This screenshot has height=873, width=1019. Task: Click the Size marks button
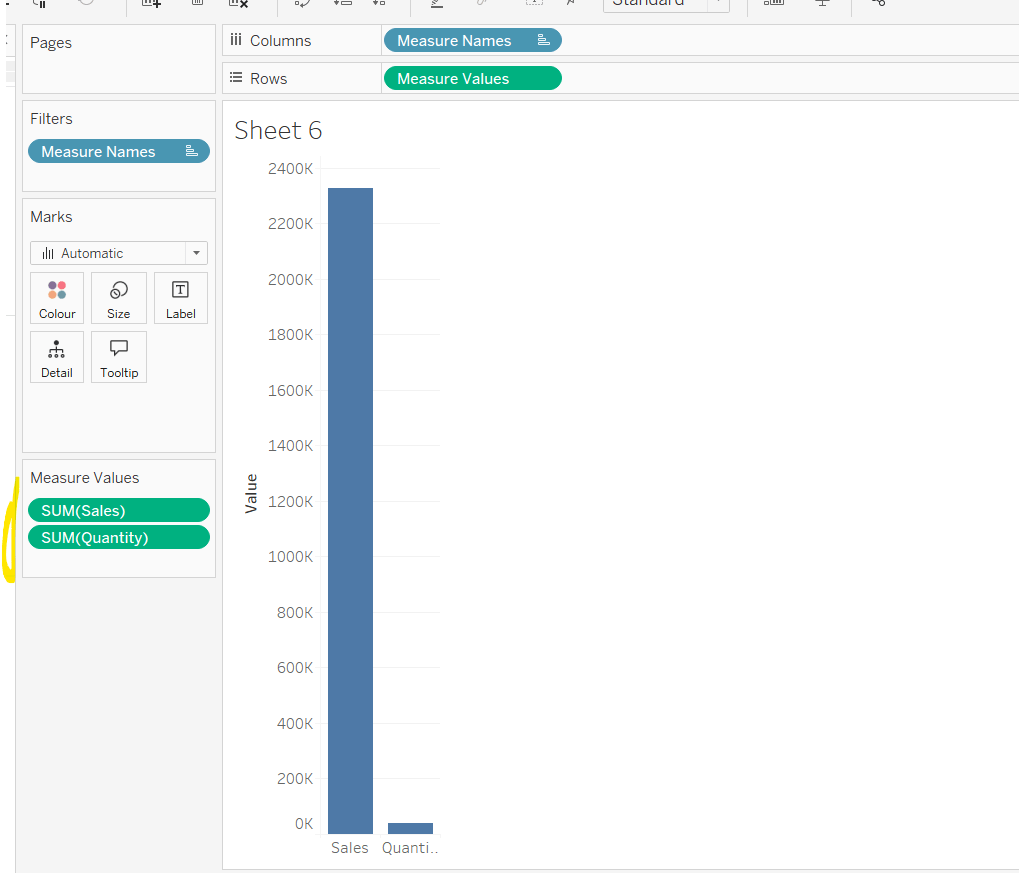point(118,298)
